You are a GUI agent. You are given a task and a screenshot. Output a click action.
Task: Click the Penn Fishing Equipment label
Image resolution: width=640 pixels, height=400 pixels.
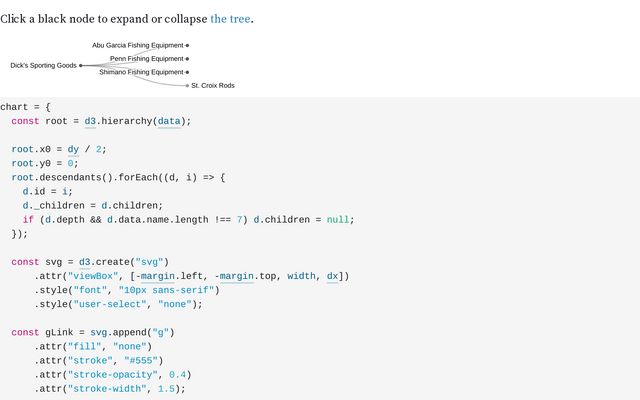[x=146, y=59]
